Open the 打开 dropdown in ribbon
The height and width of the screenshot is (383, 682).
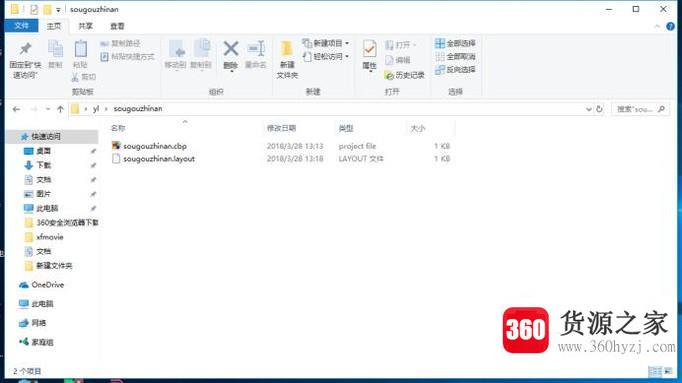point(401,45)
